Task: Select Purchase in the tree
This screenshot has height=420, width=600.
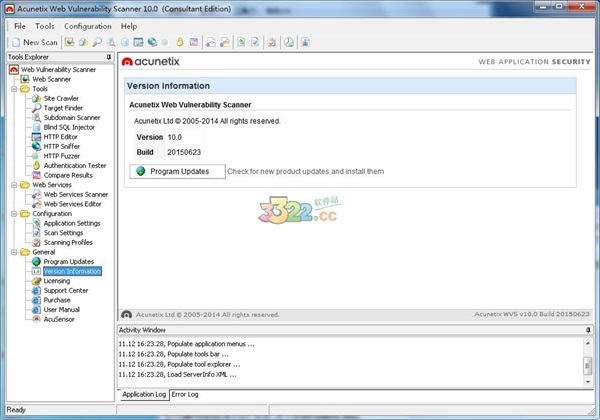Action: click(x=57, y=300)
